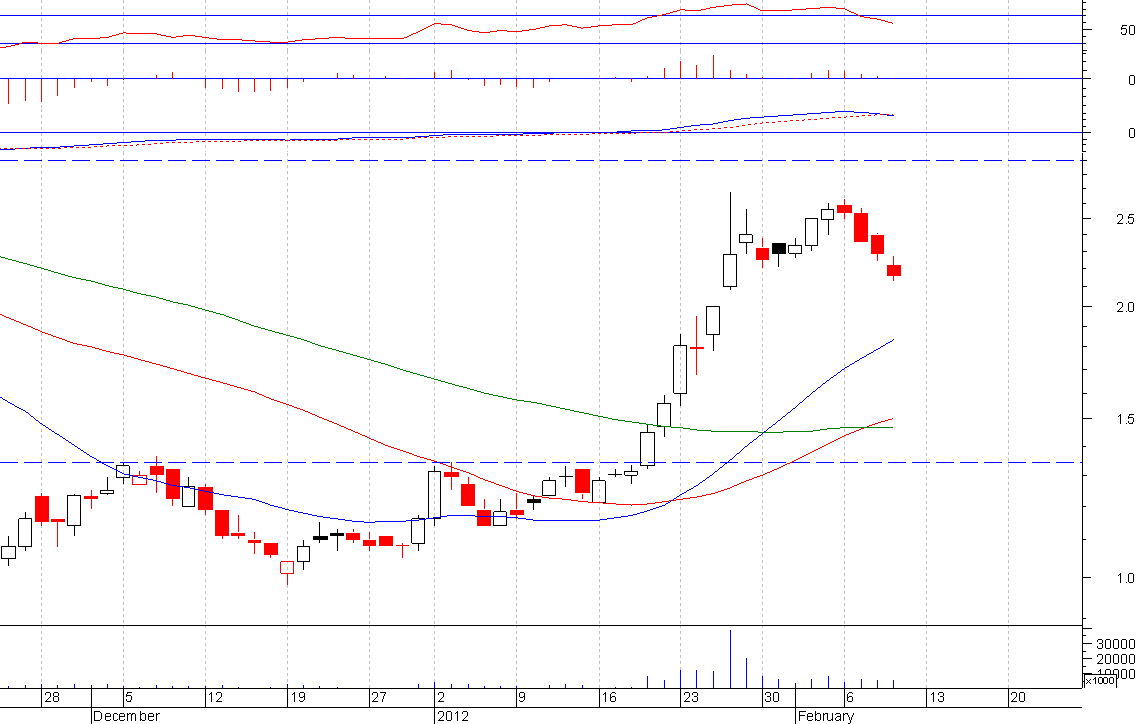1139x724 pixels.
Task: Select the December month label
Action: click(126, 716)
